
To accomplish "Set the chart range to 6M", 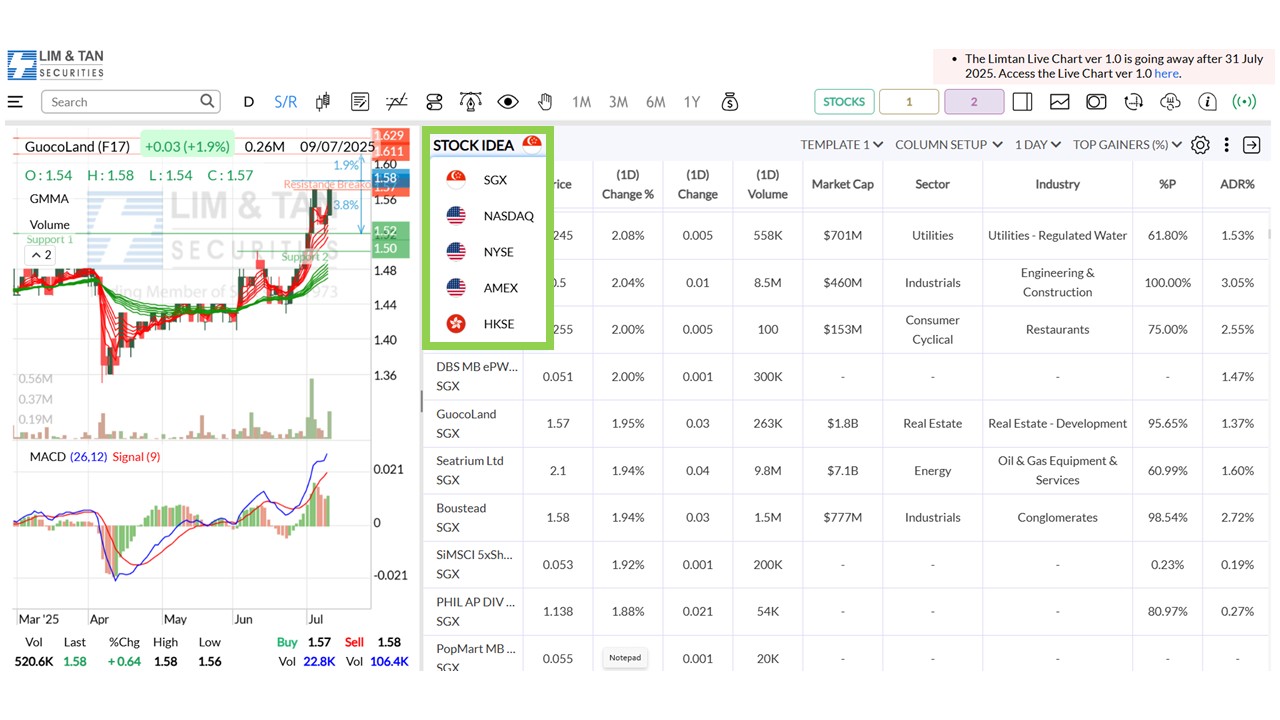I will [x=655, y=102].
